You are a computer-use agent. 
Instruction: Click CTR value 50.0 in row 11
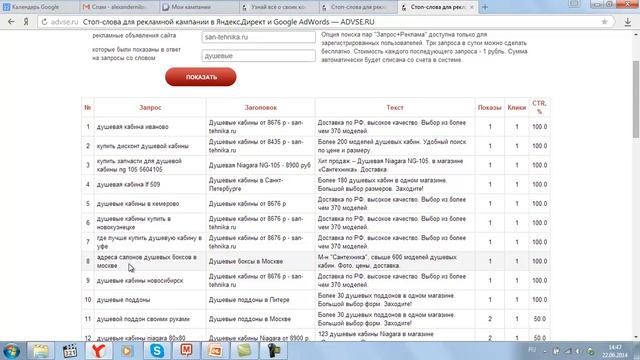click(540, 319)
